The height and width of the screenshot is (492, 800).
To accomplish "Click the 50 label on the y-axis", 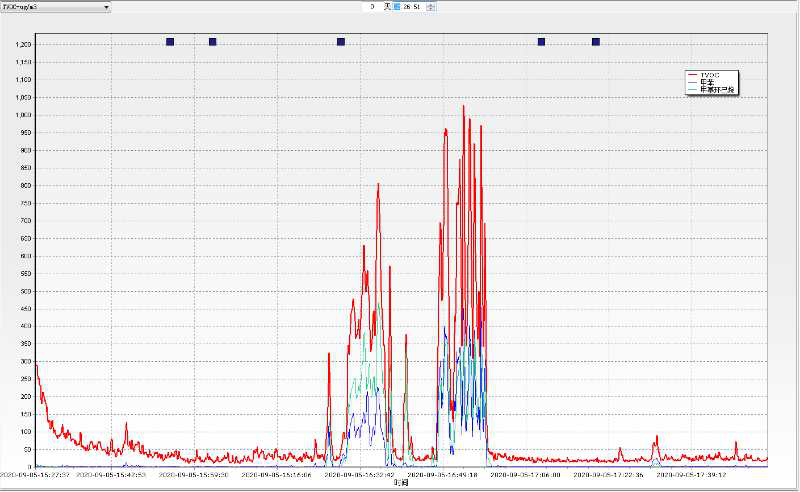I will 28,450.
